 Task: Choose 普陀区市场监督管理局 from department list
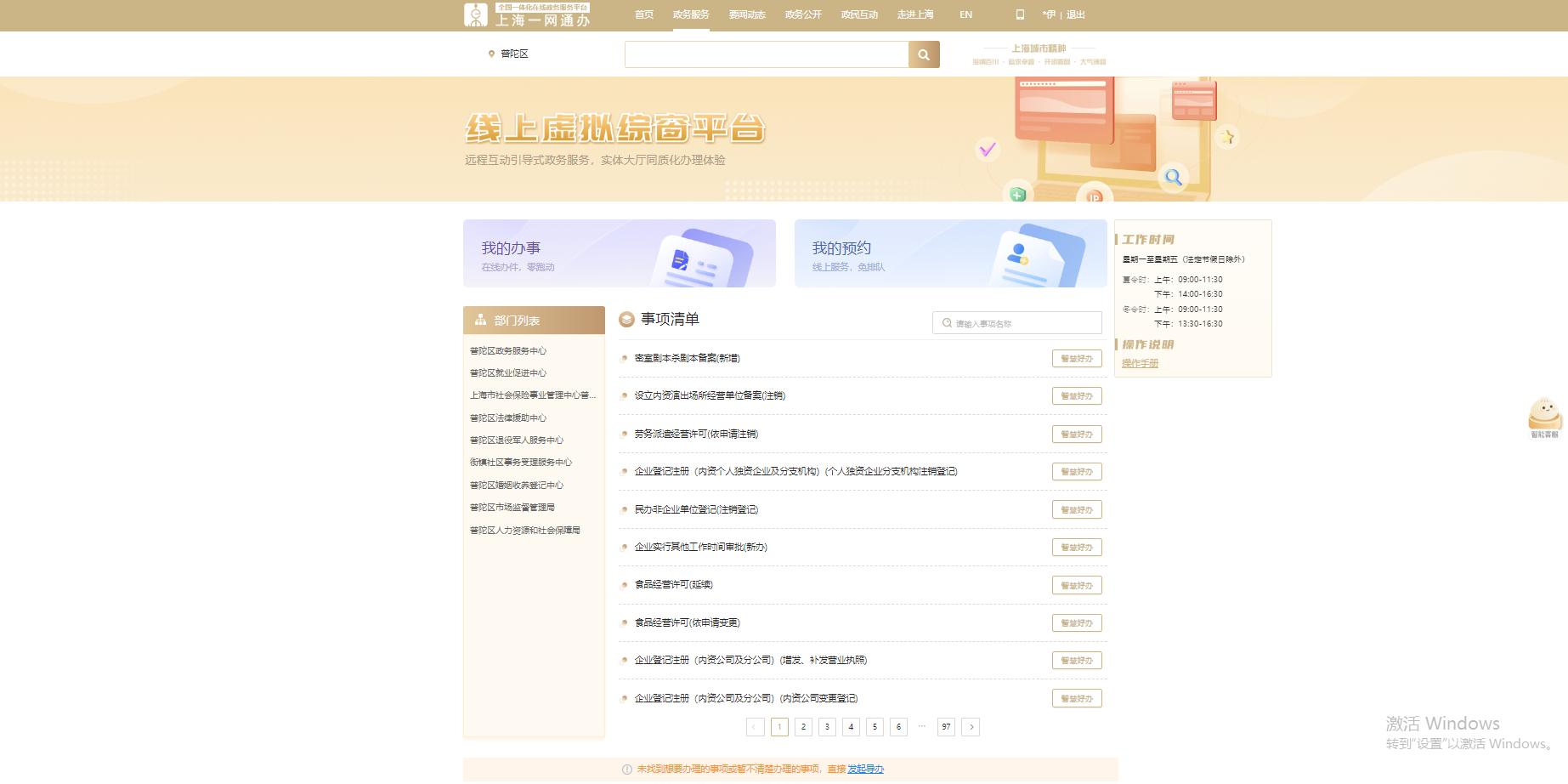[x=512, y=508]
